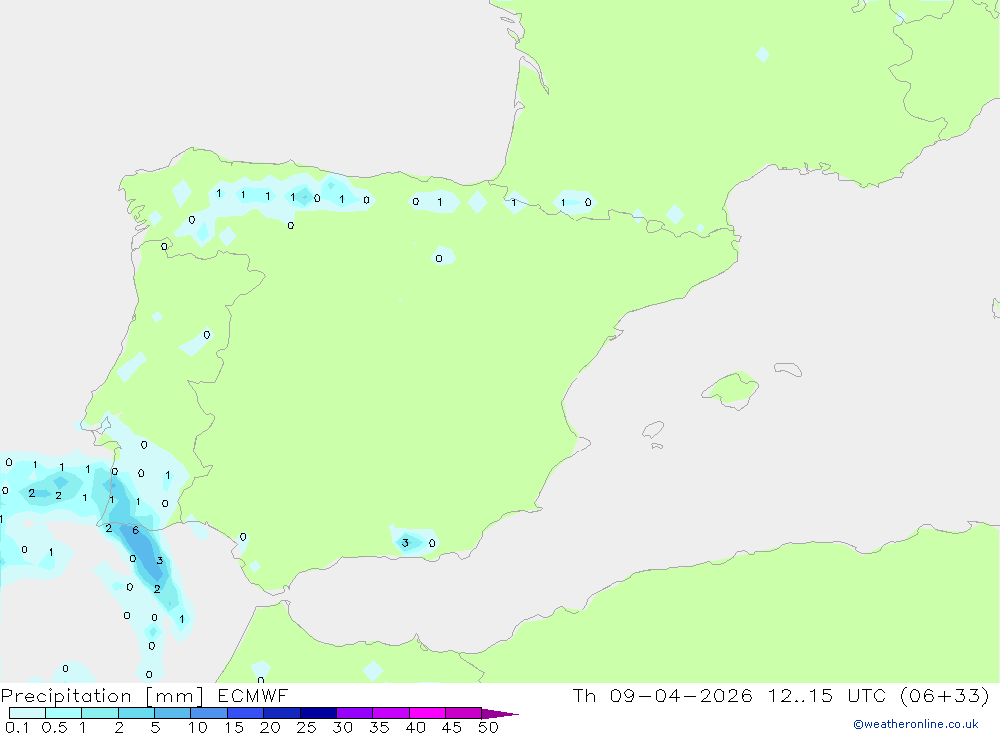Click the 5–10 mm blue legend swatch
1000x733 pixels.
(173, 713)
